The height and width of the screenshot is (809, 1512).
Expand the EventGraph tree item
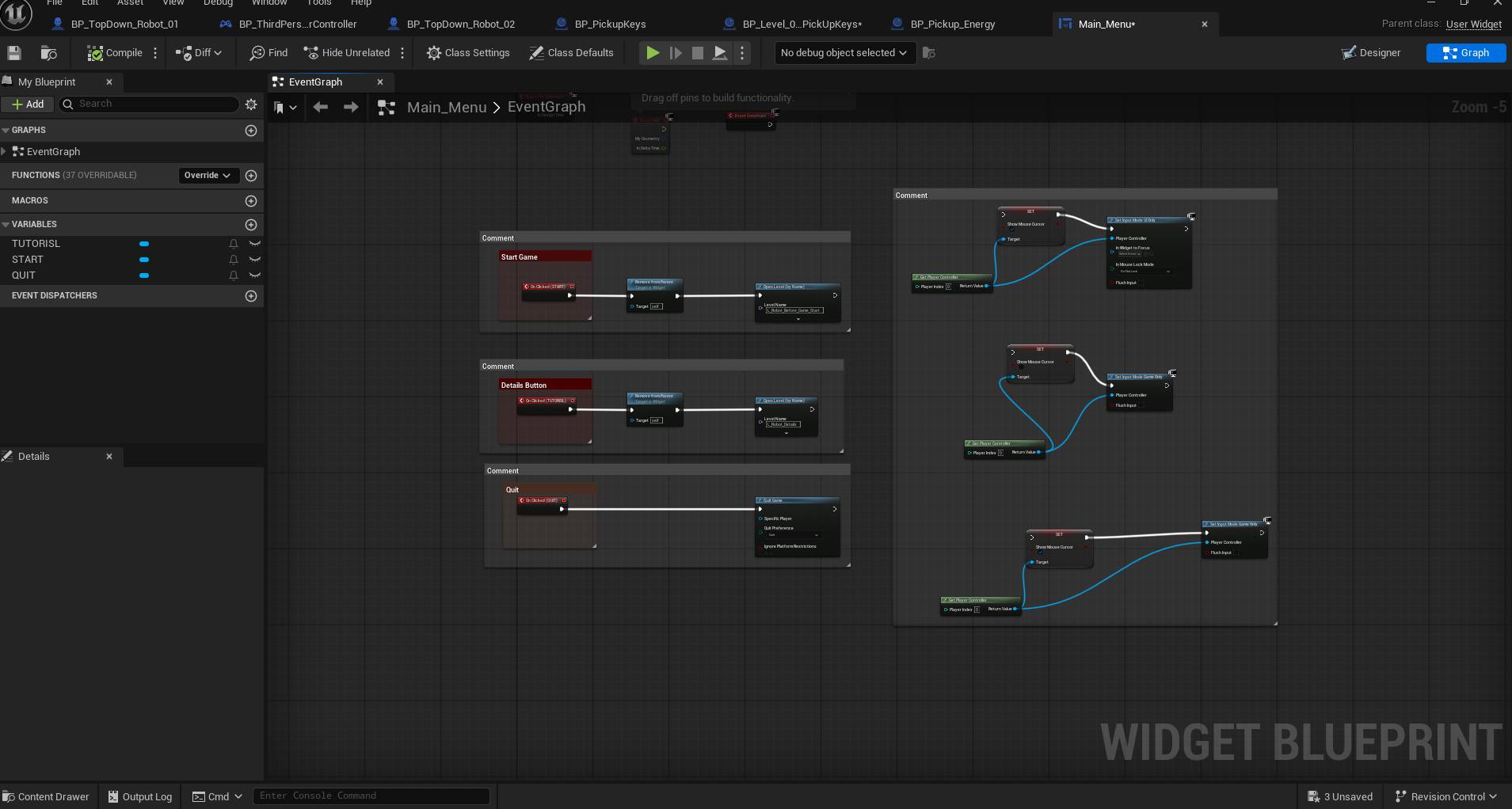[x=5, y=151]
